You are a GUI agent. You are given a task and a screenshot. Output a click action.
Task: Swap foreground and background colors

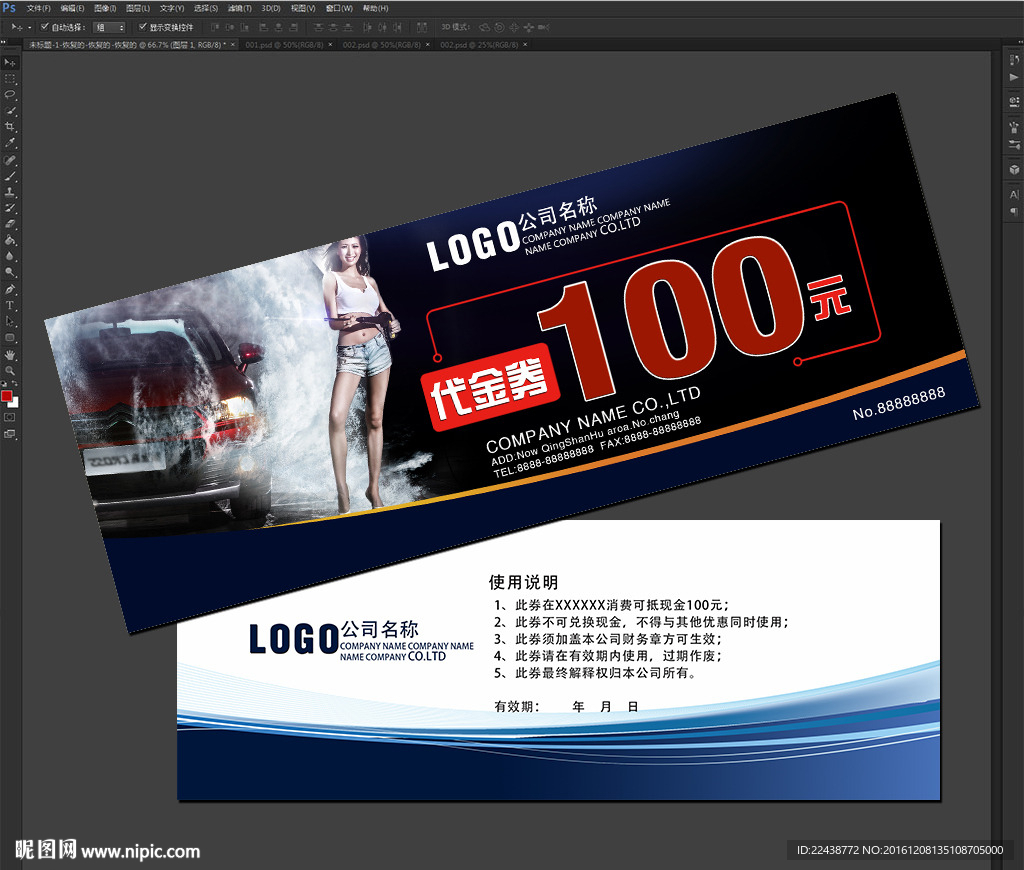[14, 383]
